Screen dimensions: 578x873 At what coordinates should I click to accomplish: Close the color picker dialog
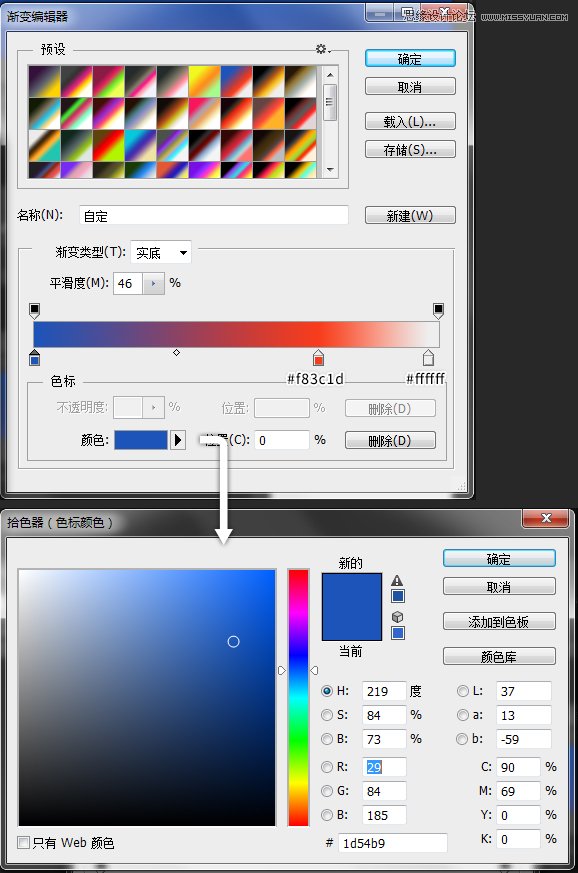click(x=546, y=518)
